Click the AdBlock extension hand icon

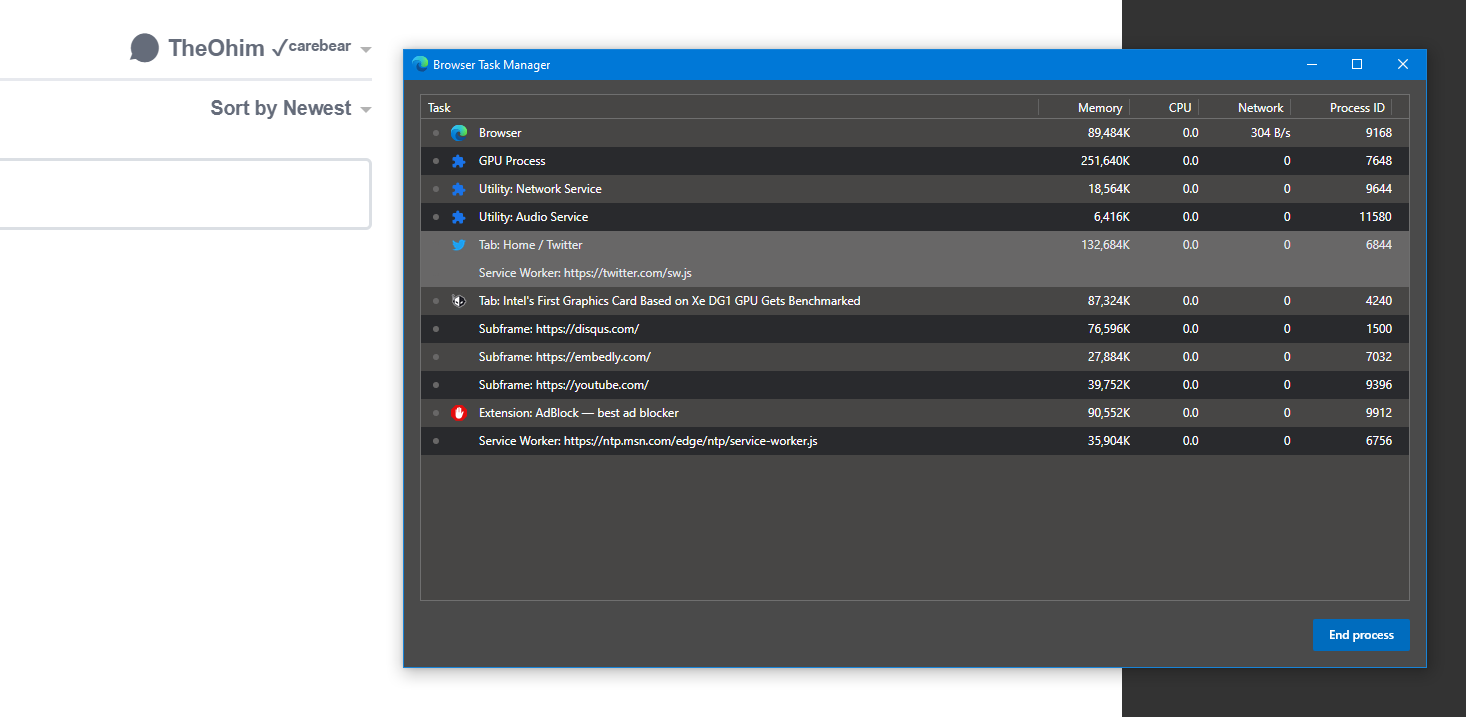(x=459, y=412)
